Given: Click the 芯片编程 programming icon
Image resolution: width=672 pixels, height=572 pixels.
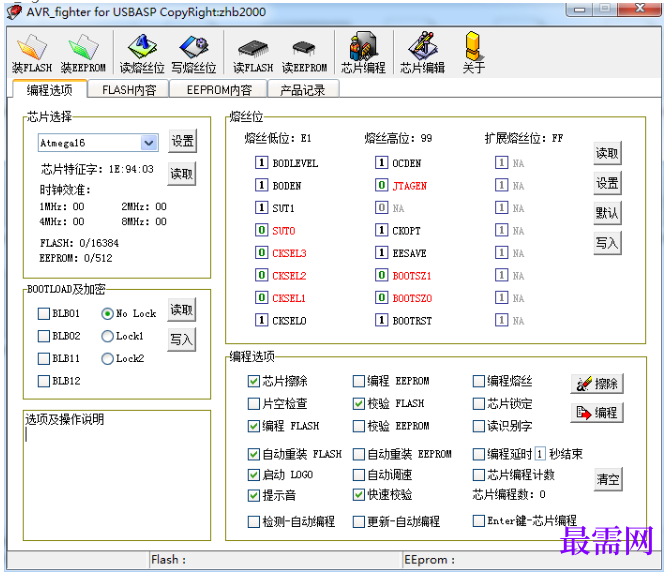Looking at the screenshot, I should [x=363, y=53].
